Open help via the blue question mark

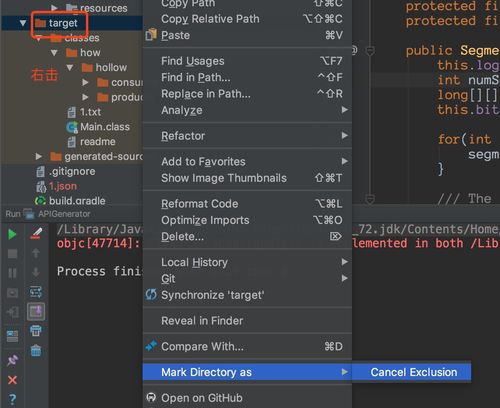point(12,399)
